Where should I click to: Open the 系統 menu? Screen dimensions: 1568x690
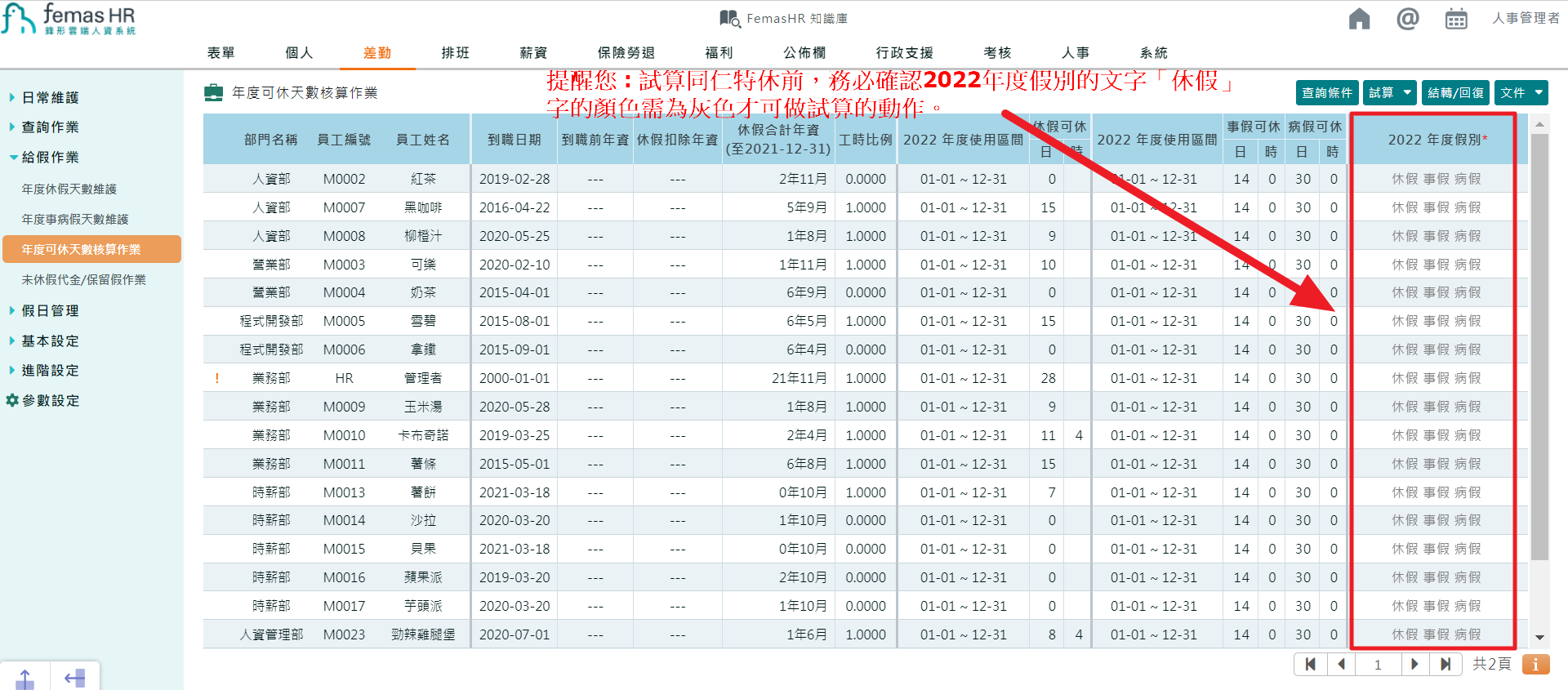tap(1153, 52)
